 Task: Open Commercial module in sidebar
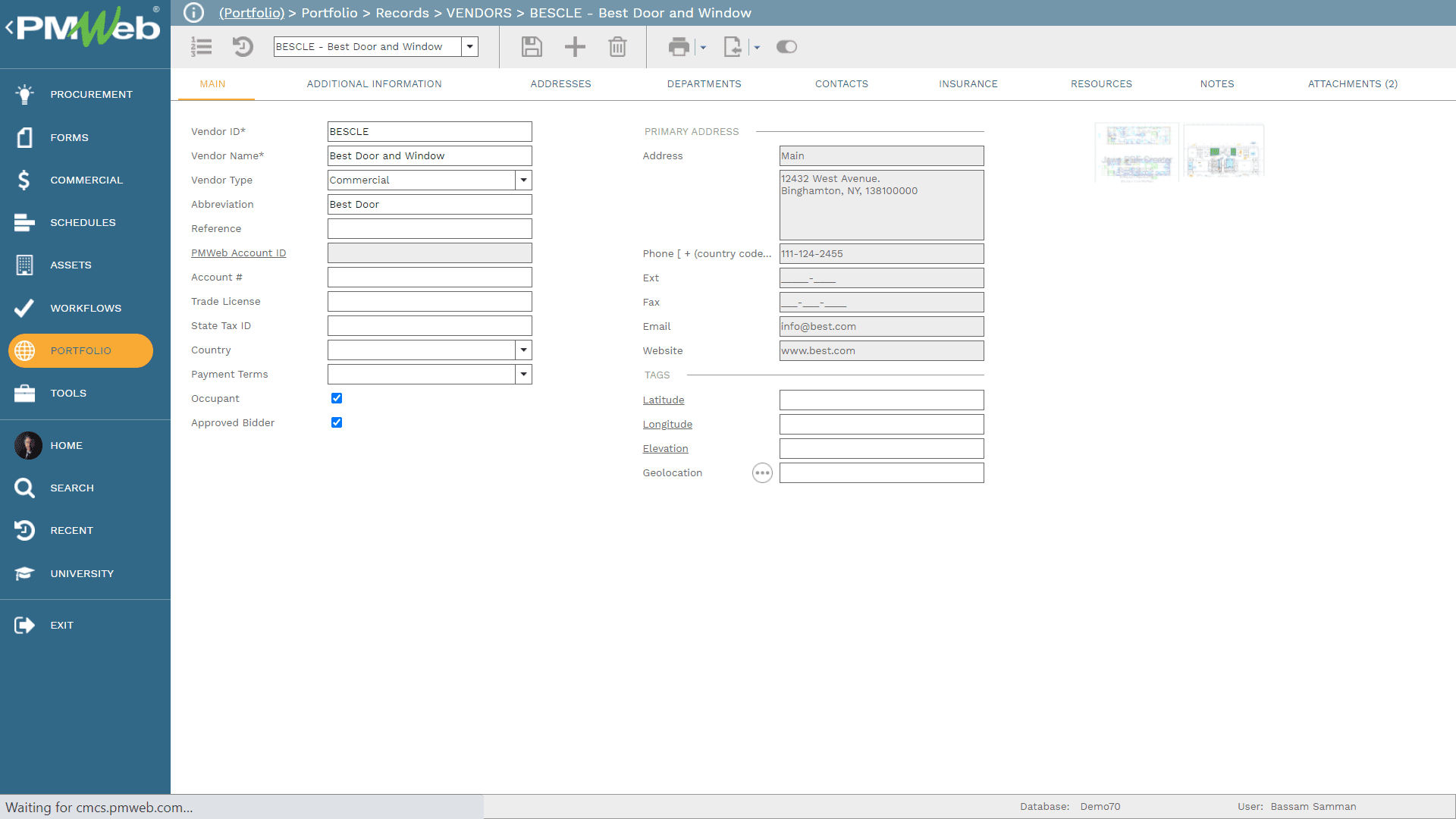[x=85, y=180]
